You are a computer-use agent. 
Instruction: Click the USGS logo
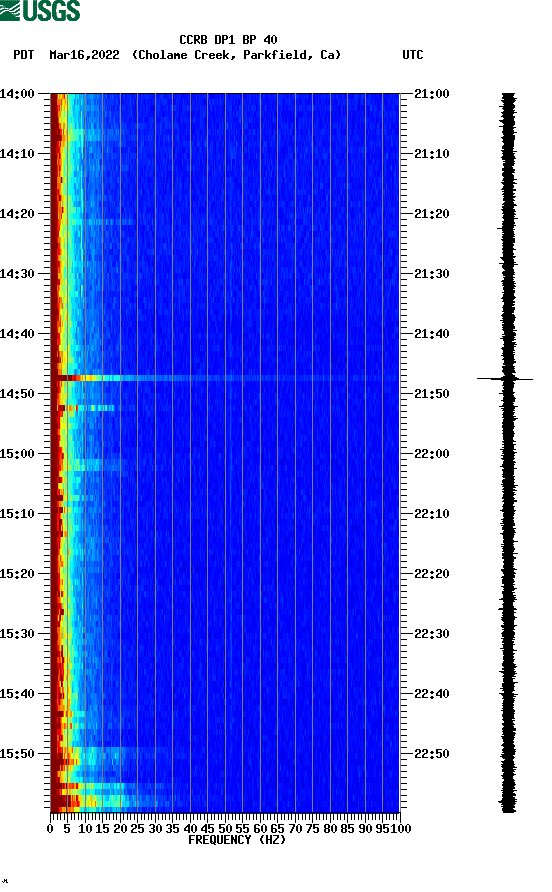point(40,10)
